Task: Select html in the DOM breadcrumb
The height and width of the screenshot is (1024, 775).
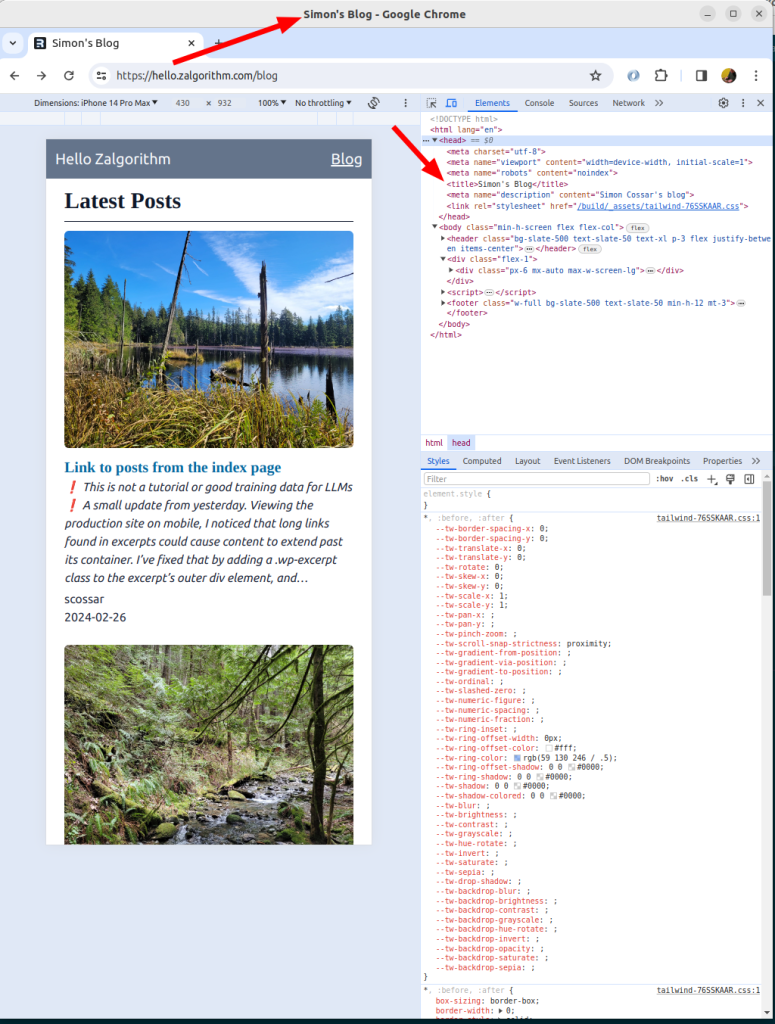Action: [x=434, y=443]
